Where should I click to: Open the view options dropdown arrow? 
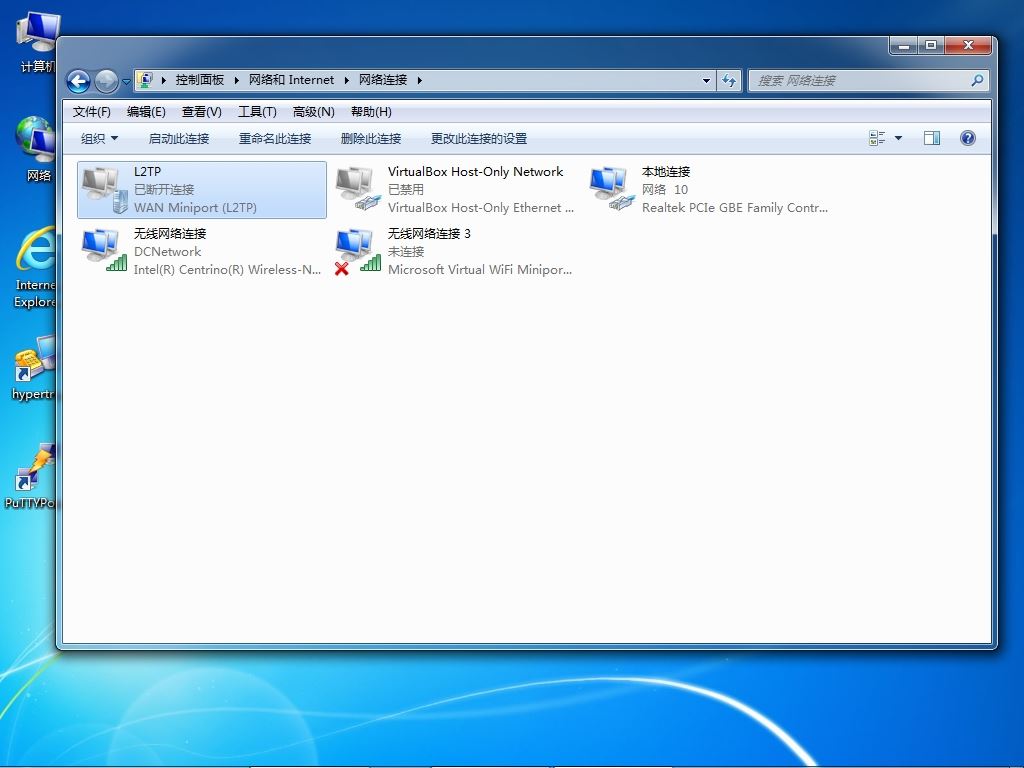coord(898,138)
